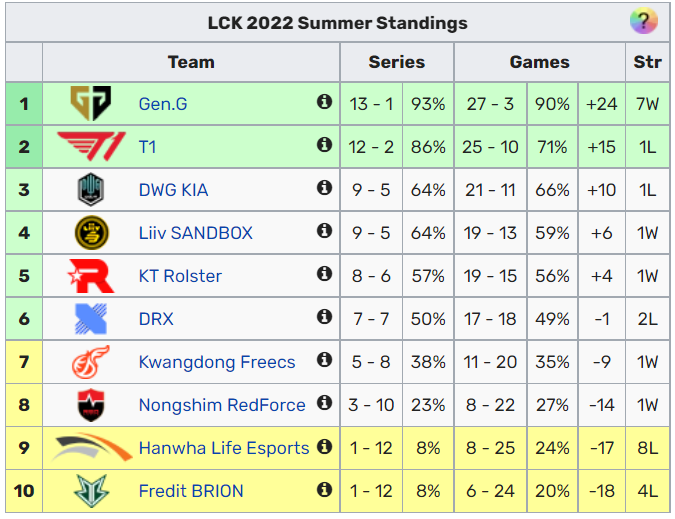The height and width of the screenshot is (519, 675).
Task: Click the Fredit BRION logo
Action: (x=91, y=491)
